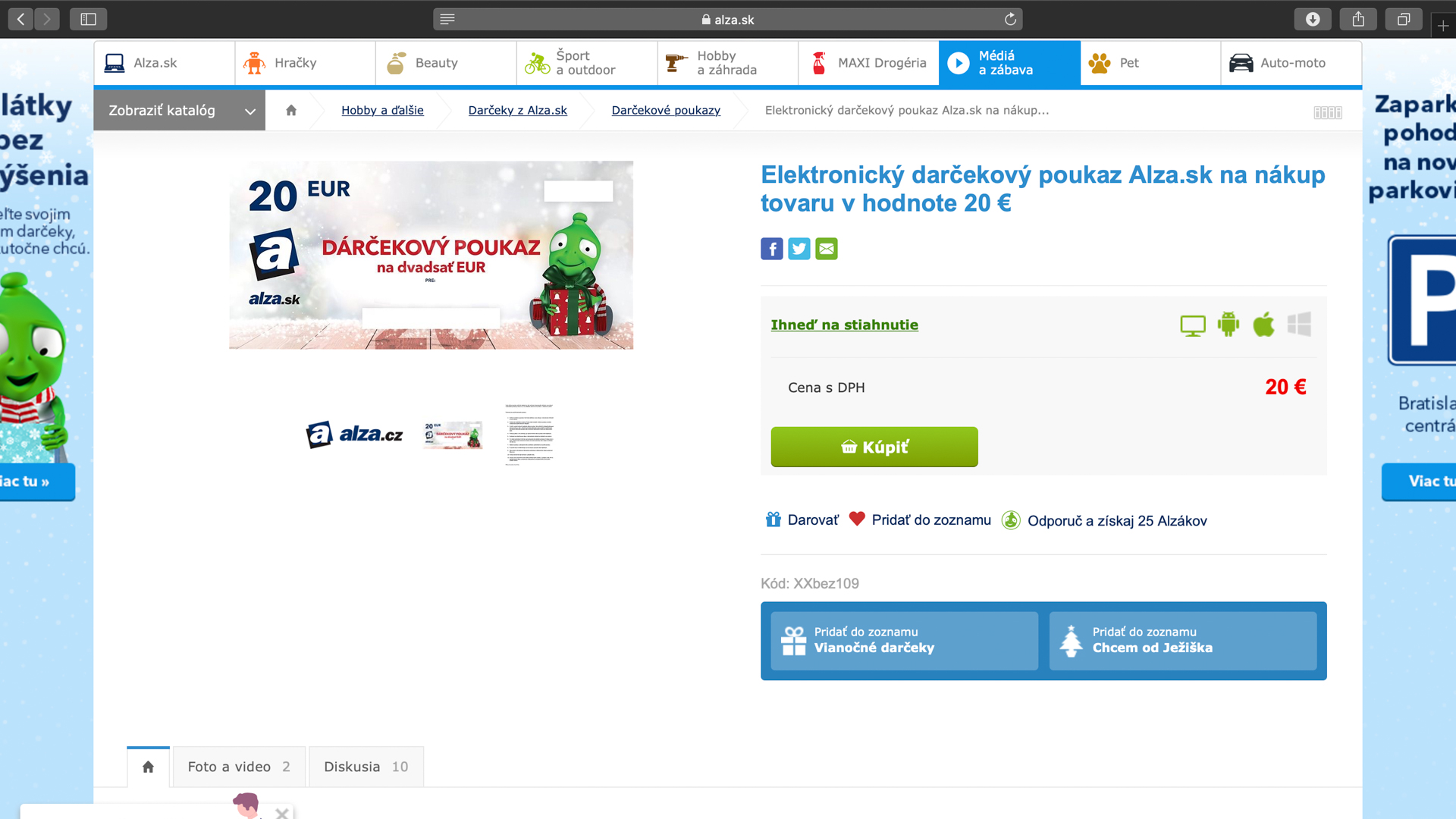This screenshot has width=1456, height=819.
Task: Close the bottom-left popup
Action: (281, 813)
